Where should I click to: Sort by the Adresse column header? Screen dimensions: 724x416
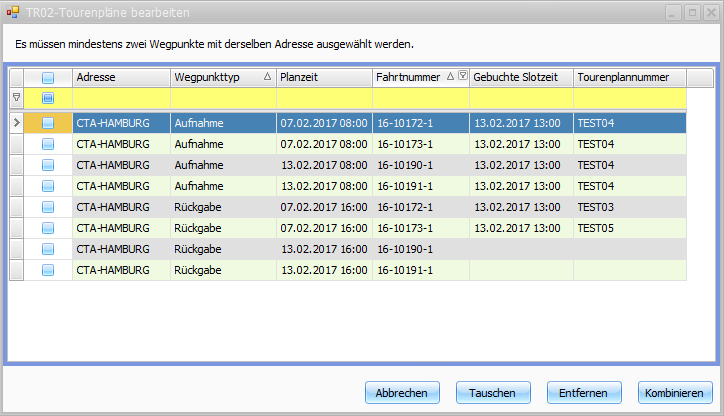120,77
